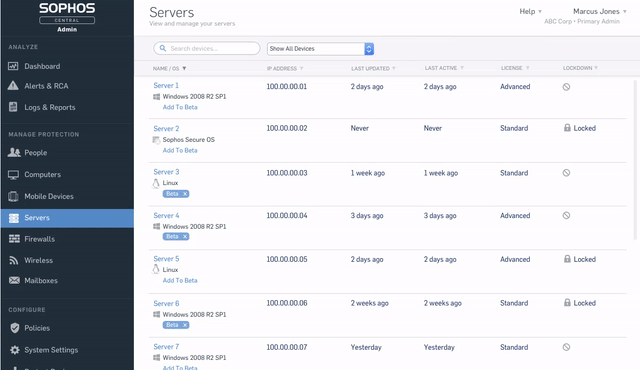Click the lock icon for Server 6
This screenshot has width=640, height=370.
(567, 302)
